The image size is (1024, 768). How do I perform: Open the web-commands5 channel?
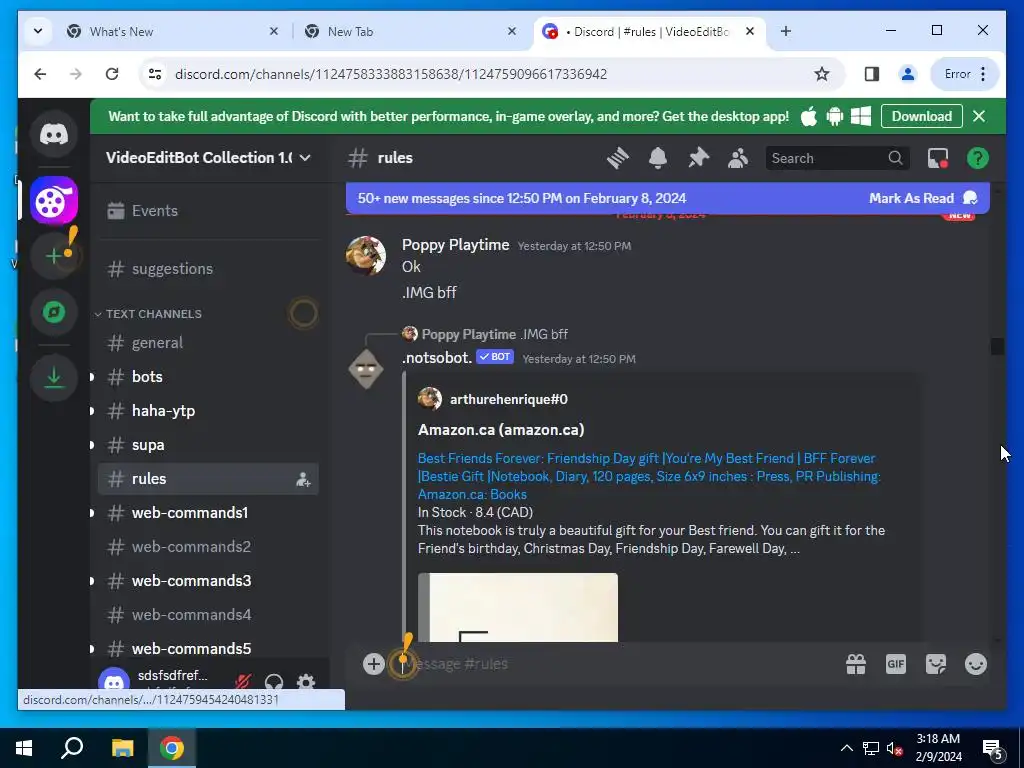click(208, 648)
